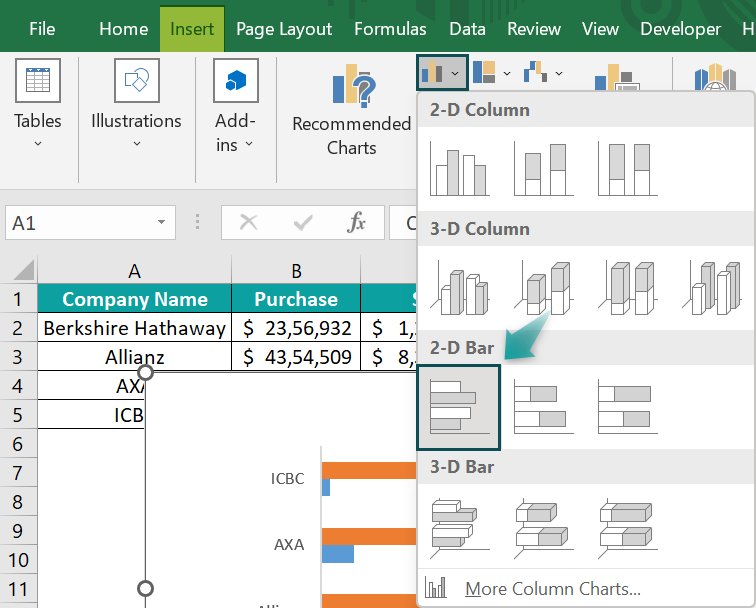Open the column chart dropdown arrow
The image size is (756, 608).
[x=456, y=73]
